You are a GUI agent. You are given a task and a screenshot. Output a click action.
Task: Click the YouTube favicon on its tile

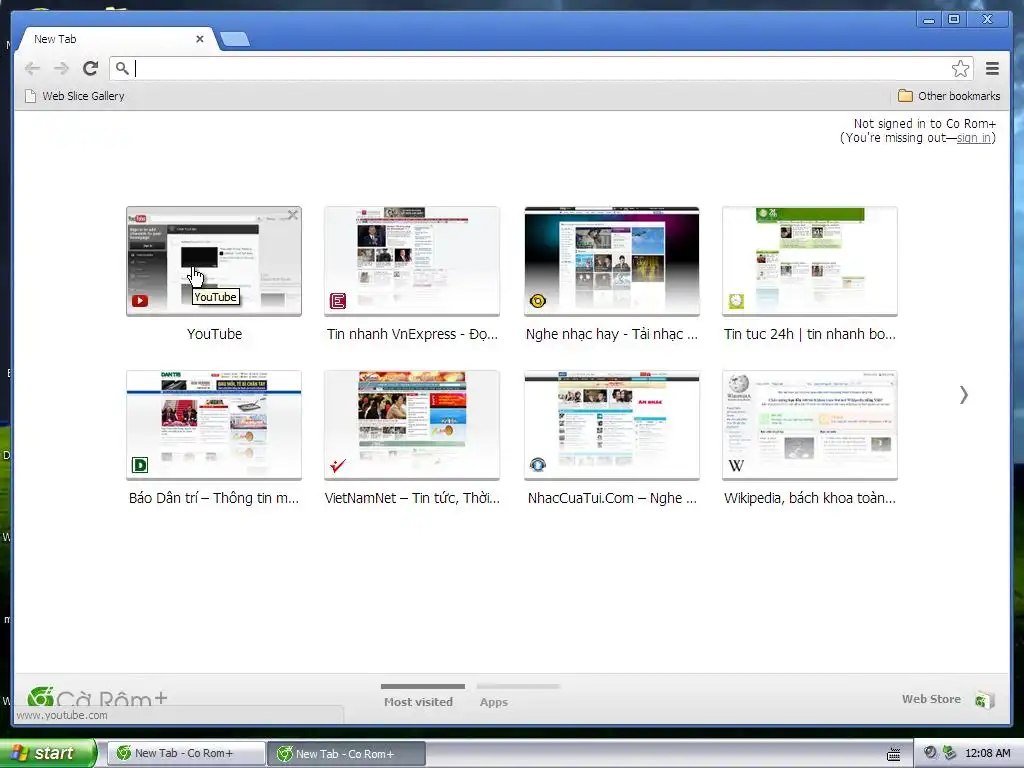(x=140, y=301)
